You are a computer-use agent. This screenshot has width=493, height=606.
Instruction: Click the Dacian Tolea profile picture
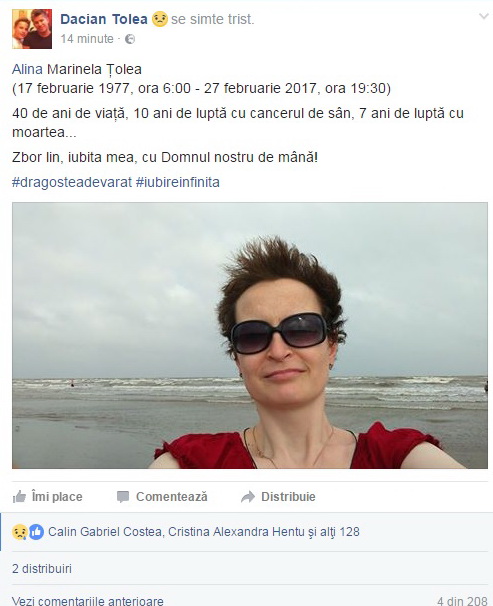click(32, 29)
